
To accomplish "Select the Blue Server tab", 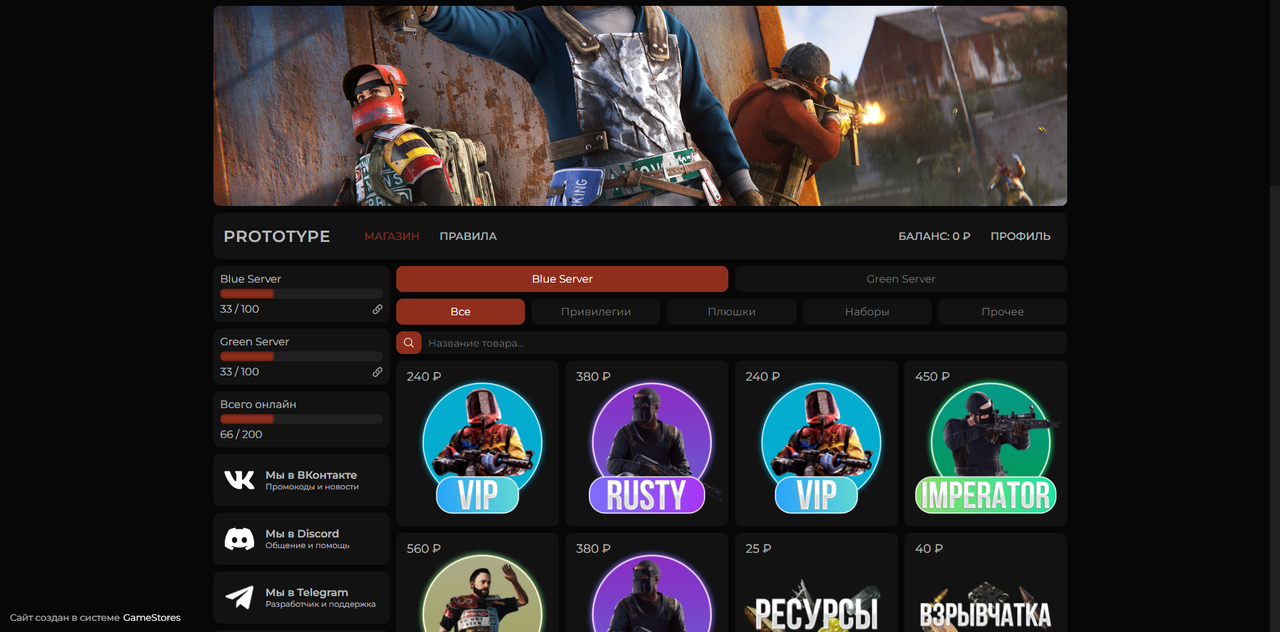I will point(561,279).
